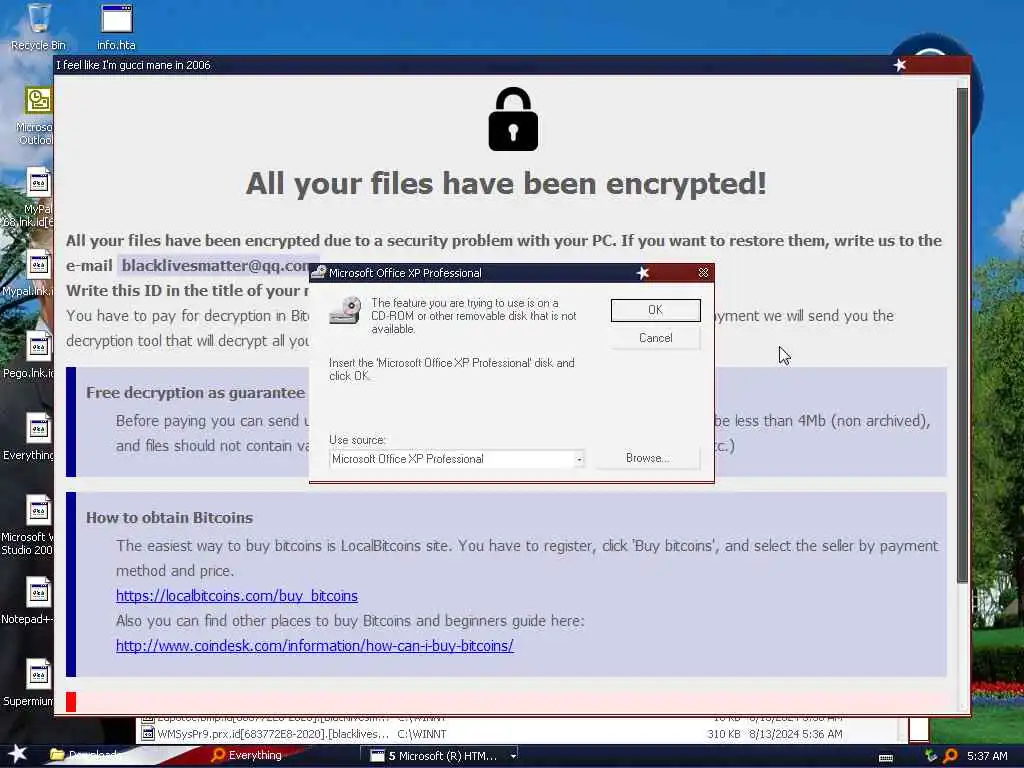Expand the grouped HTML taskbar button arrow
The height and width of the screenshot is (768, 1024).
513,756
